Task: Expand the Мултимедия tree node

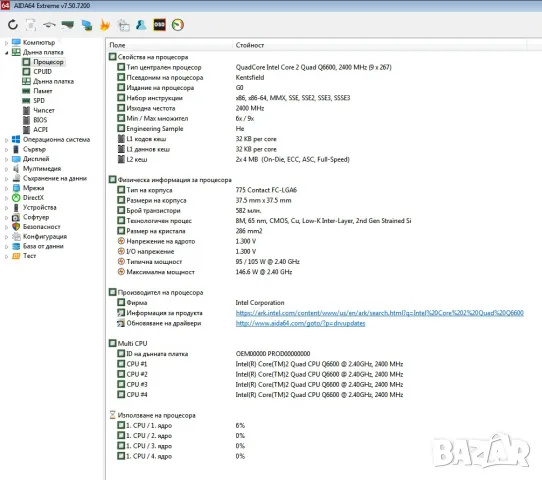Action: [x=6, y=169]
